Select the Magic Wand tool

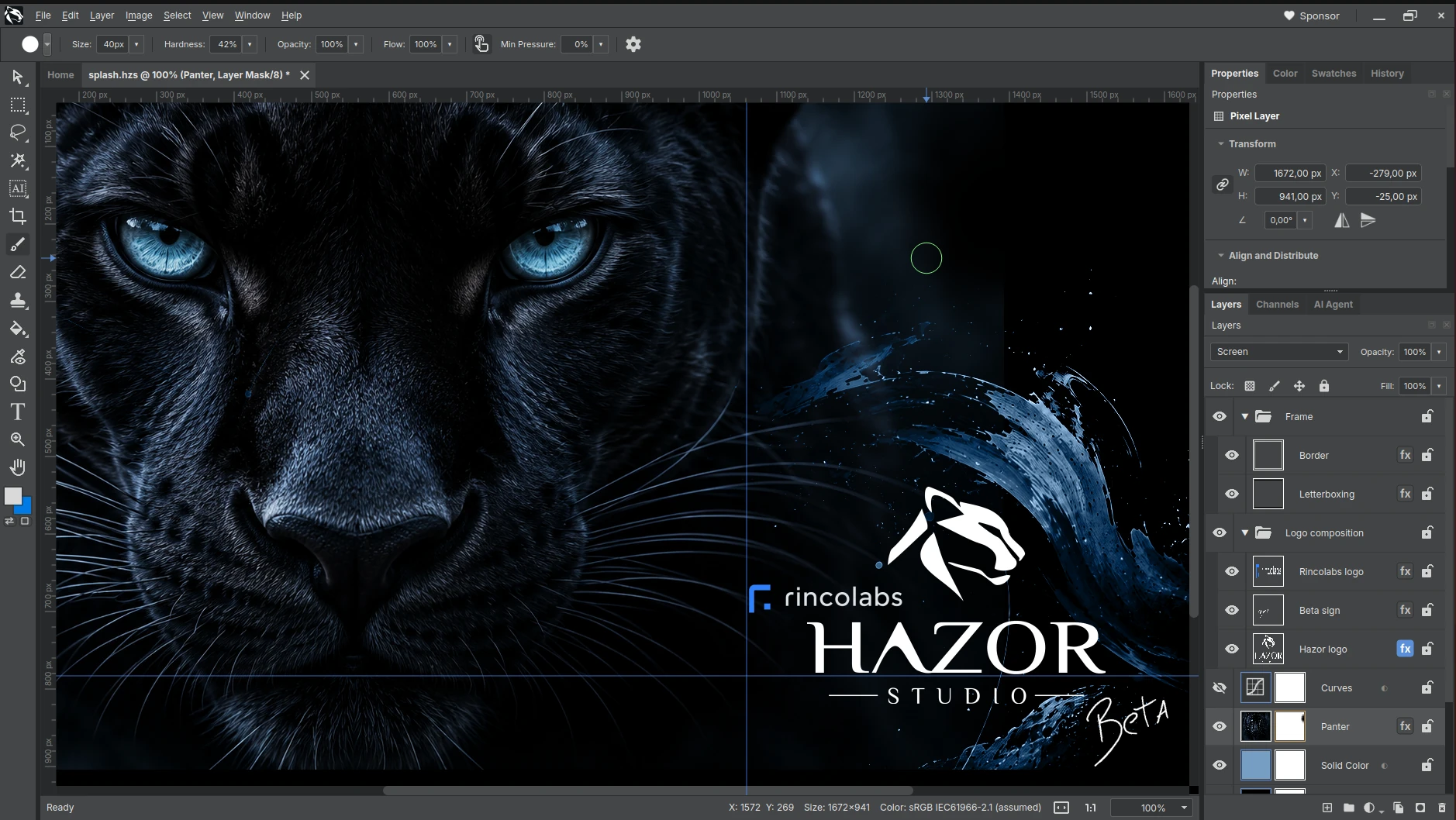click(18, 160)
